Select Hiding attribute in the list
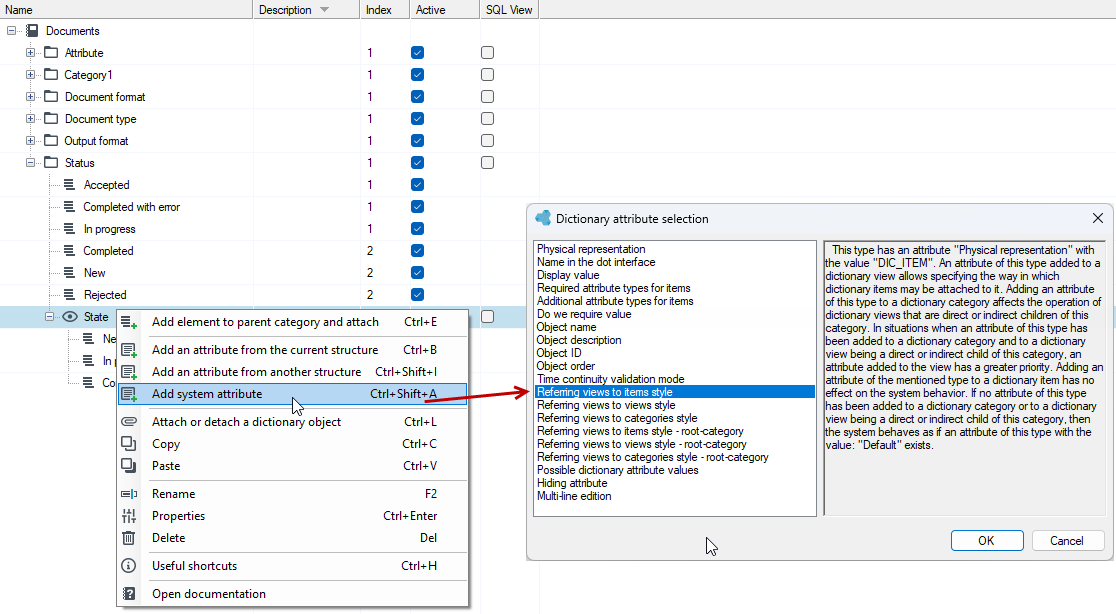This screenshot has height=614, width=1116. [572, 483]
